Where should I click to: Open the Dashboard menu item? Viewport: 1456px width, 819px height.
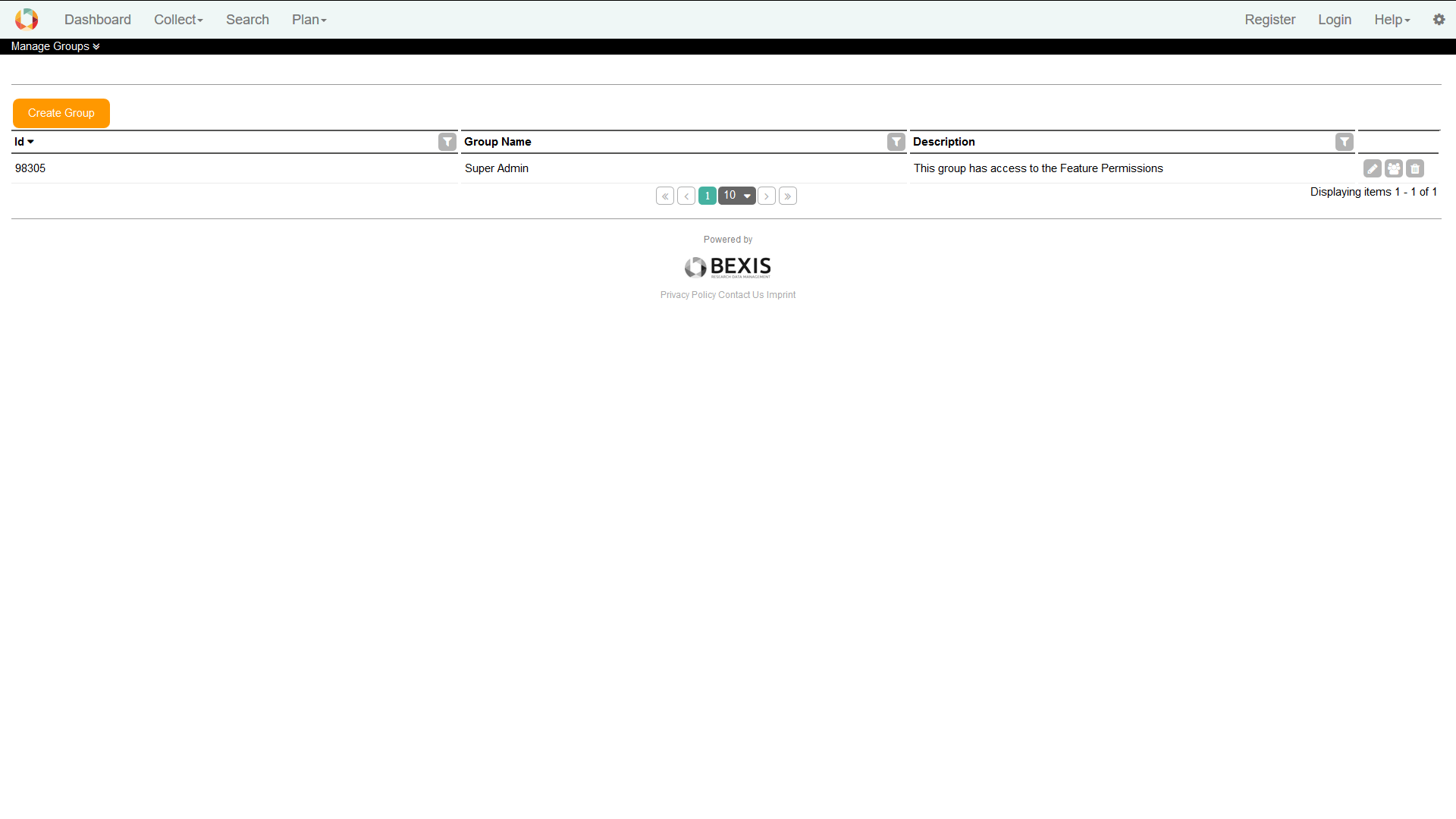(98, 20)
